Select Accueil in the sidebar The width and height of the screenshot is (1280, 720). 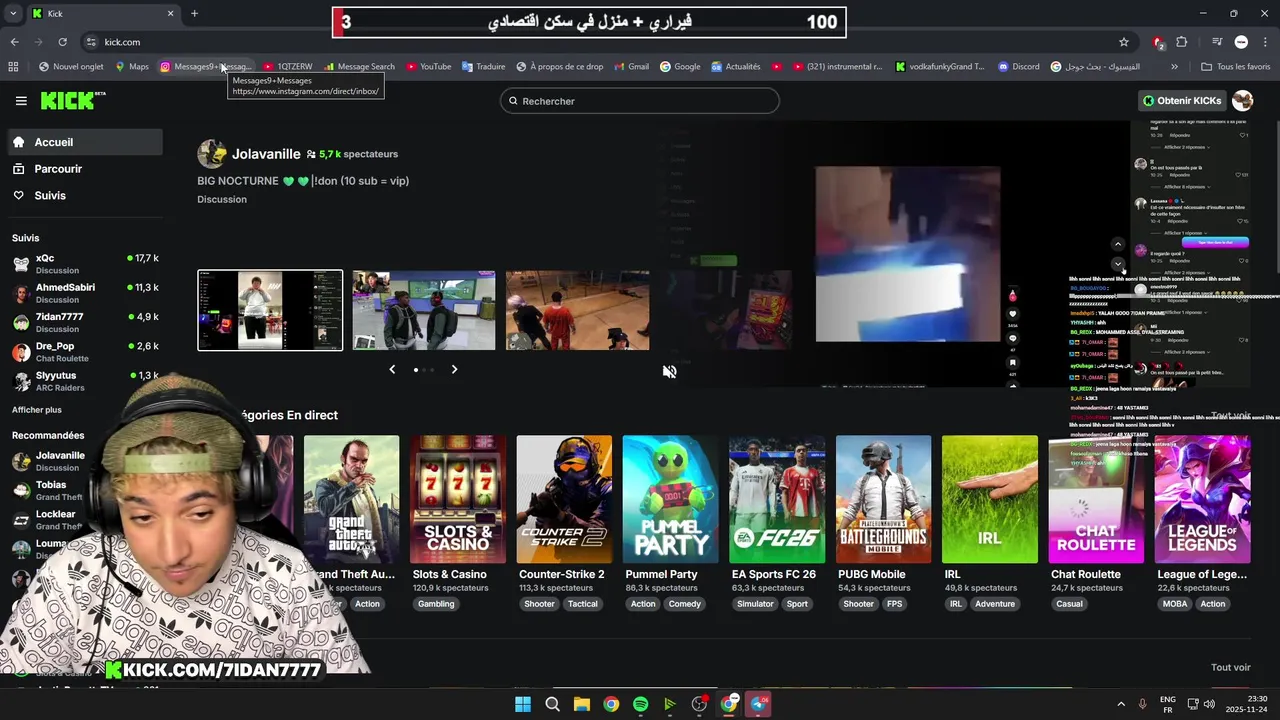[84, 142]
